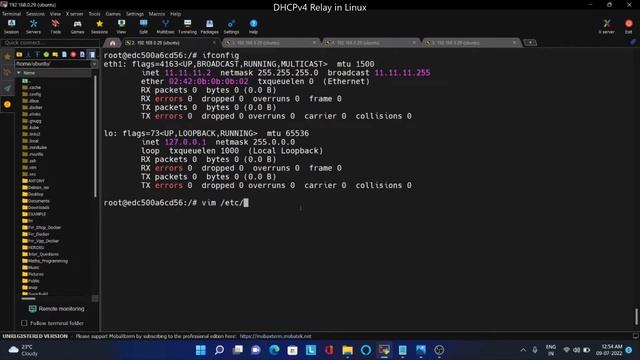Open the weather widget showing Cloudy
This screenshot has width=640, height=360.
coord(24,350)
